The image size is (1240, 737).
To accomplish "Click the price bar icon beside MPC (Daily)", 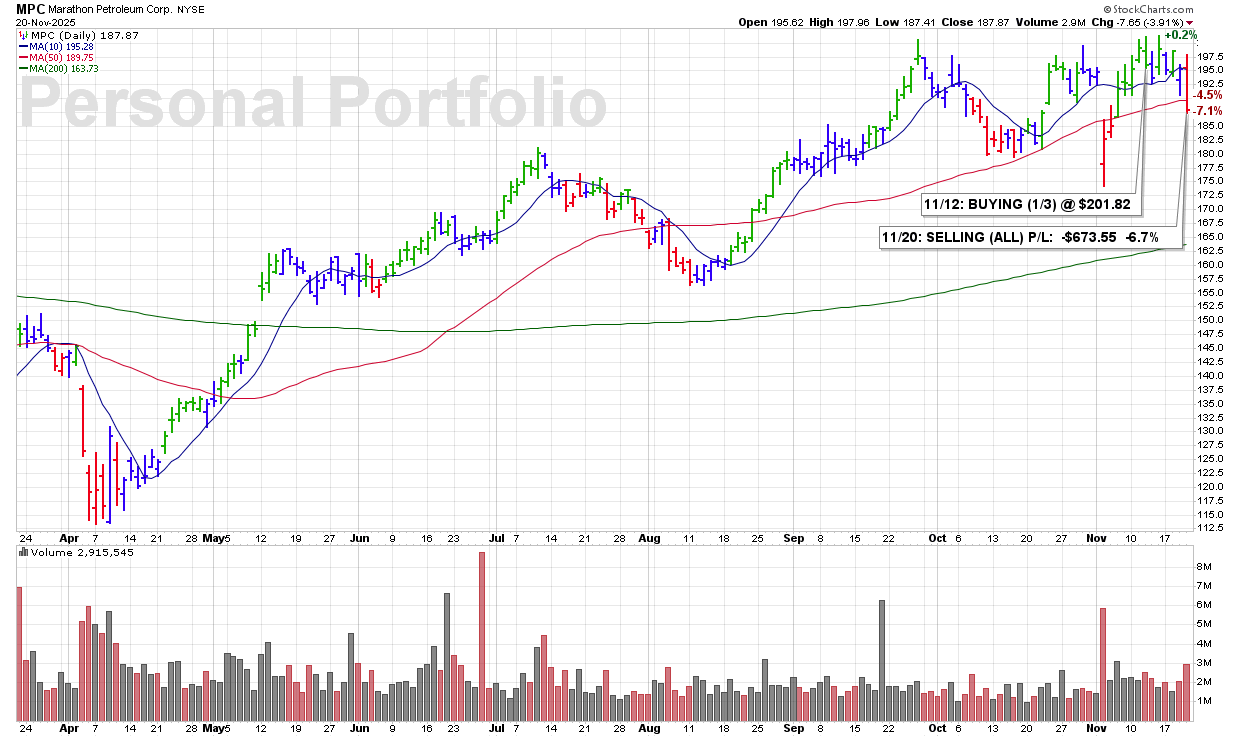I will tap(22, 36).
